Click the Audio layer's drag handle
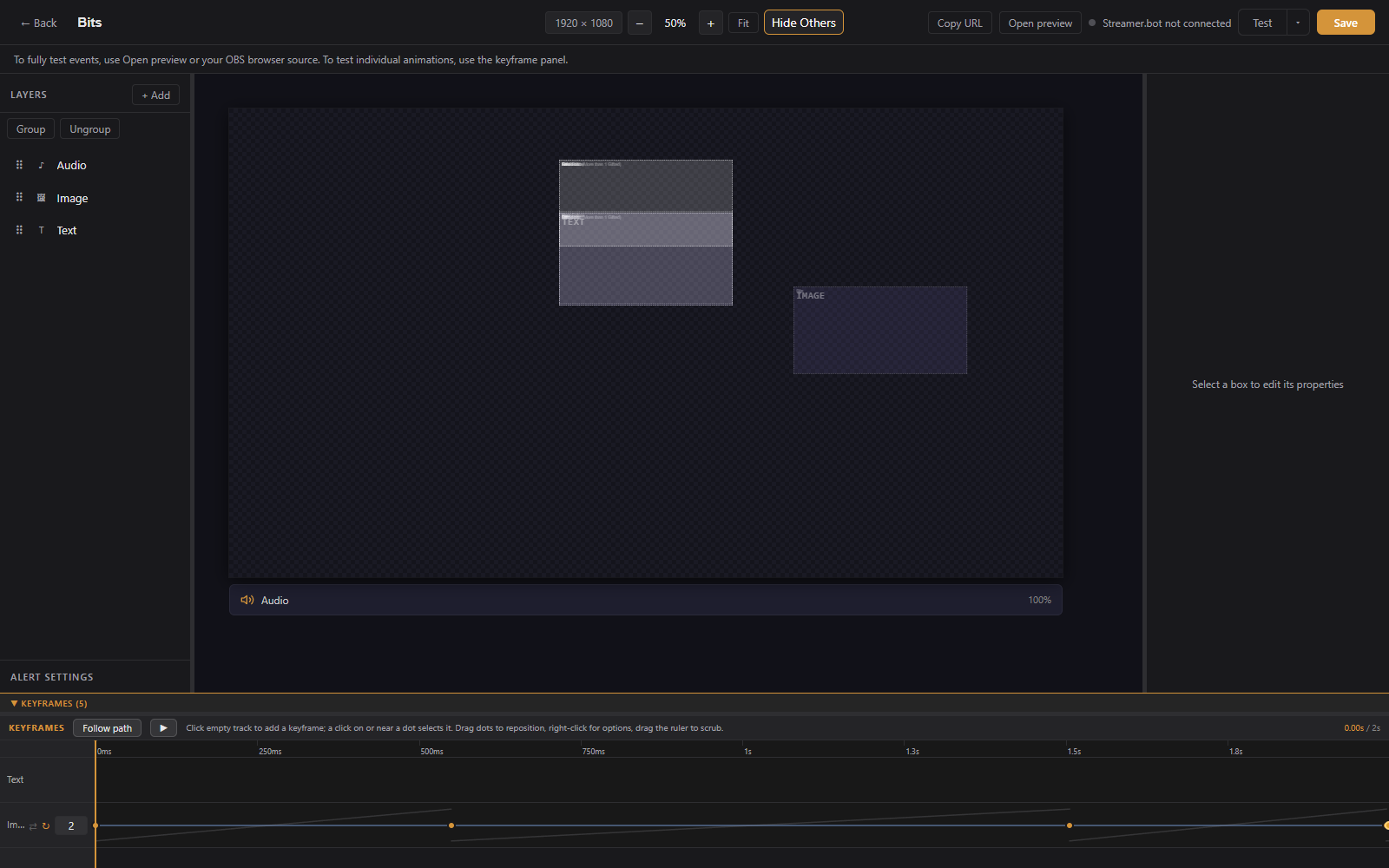 19,165
